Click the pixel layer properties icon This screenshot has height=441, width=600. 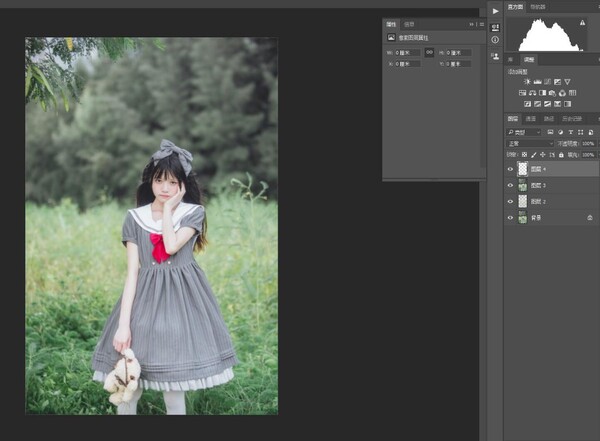click(x=391, y=37)
